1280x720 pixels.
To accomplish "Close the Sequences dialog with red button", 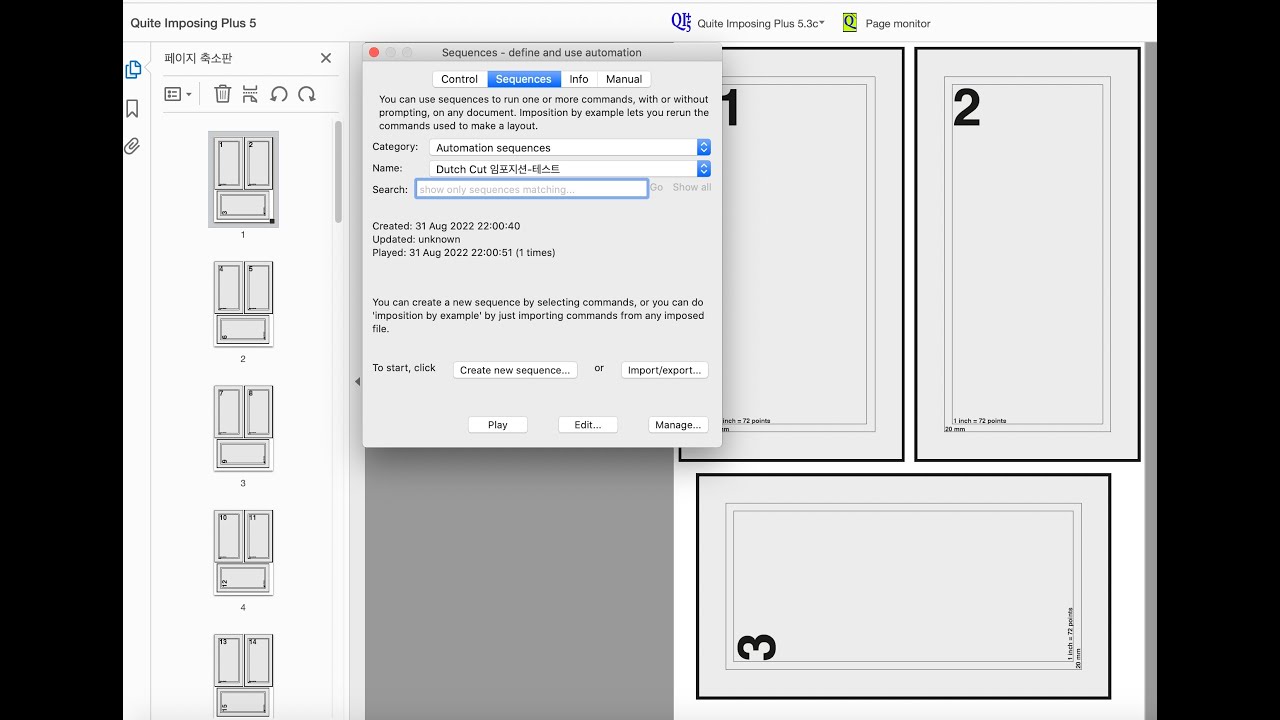I will (374, 52).
